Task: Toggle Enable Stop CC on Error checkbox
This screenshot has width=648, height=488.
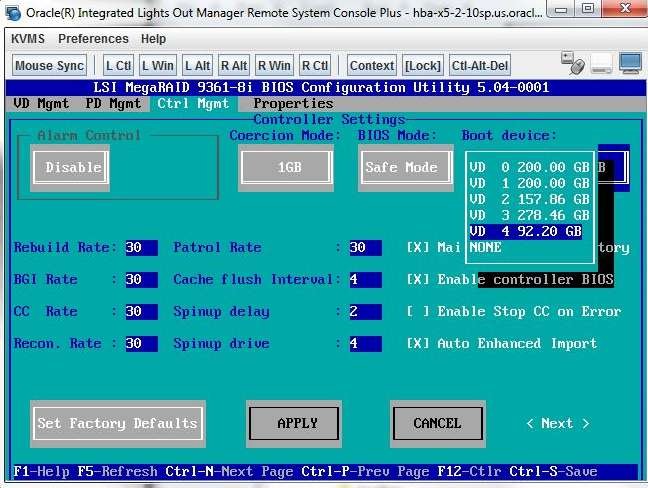Action: coord(418,312)
